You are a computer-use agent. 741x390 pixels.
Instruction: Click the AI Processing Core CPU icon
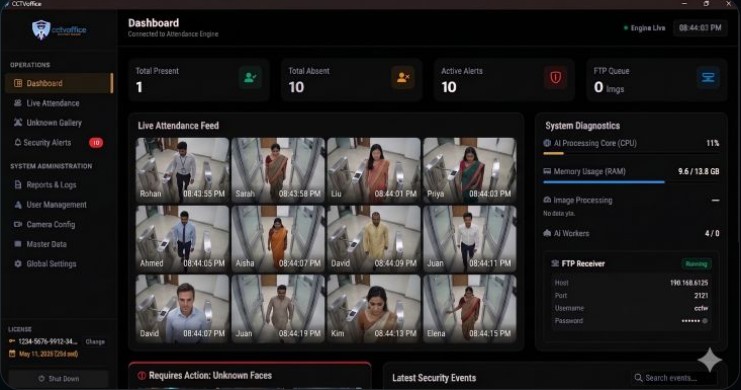[547, 143]
